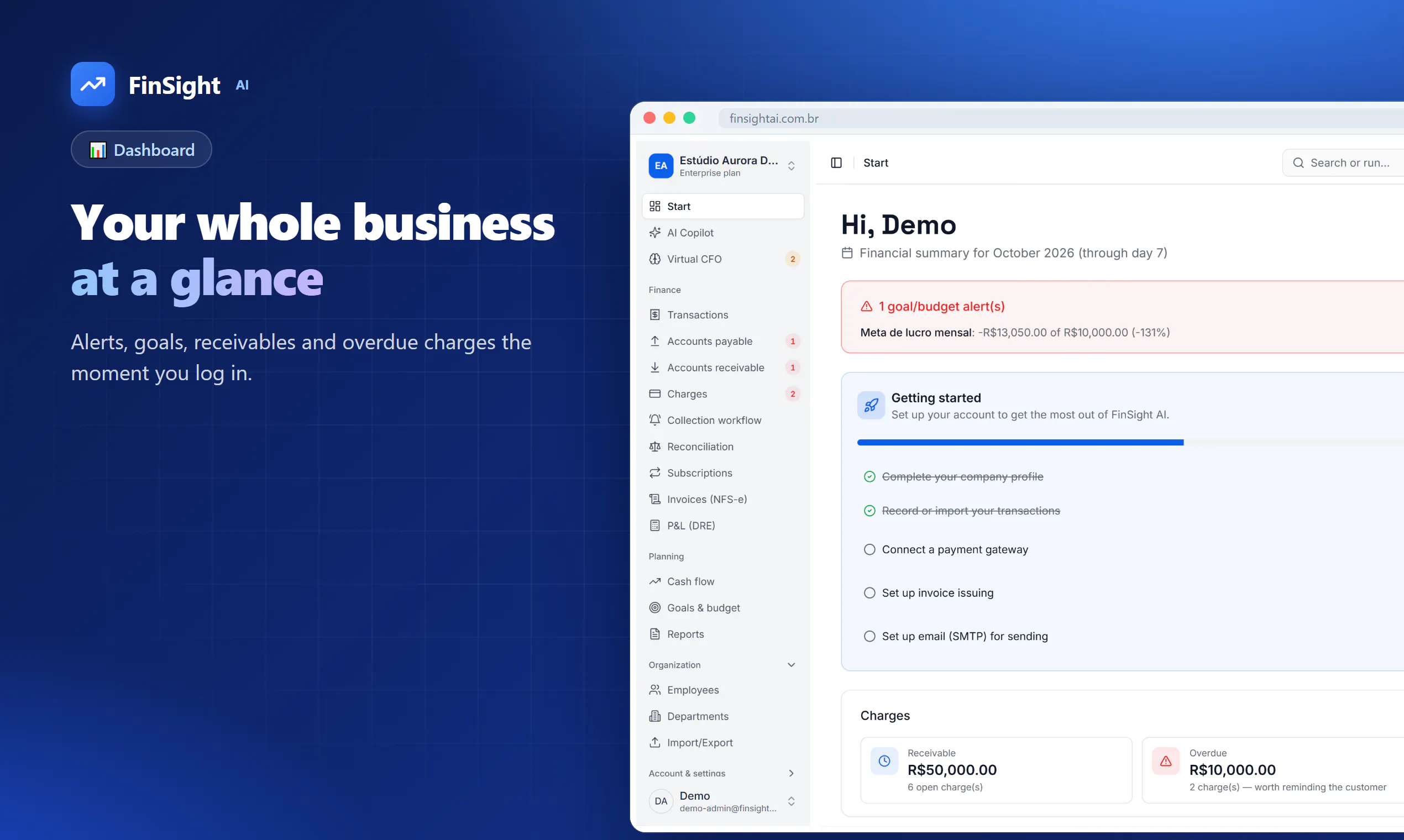Click the Dashboard bar chart badge icon
This screenshot has width=1404, height=840.
97,150
